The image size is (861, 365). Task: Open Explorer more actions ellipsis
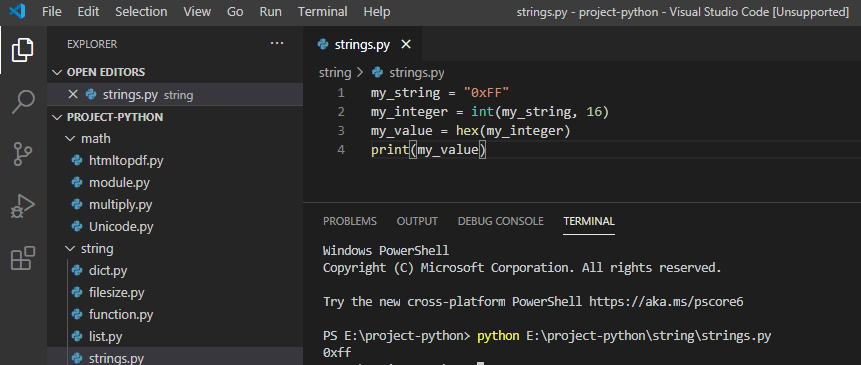[277, 43]
